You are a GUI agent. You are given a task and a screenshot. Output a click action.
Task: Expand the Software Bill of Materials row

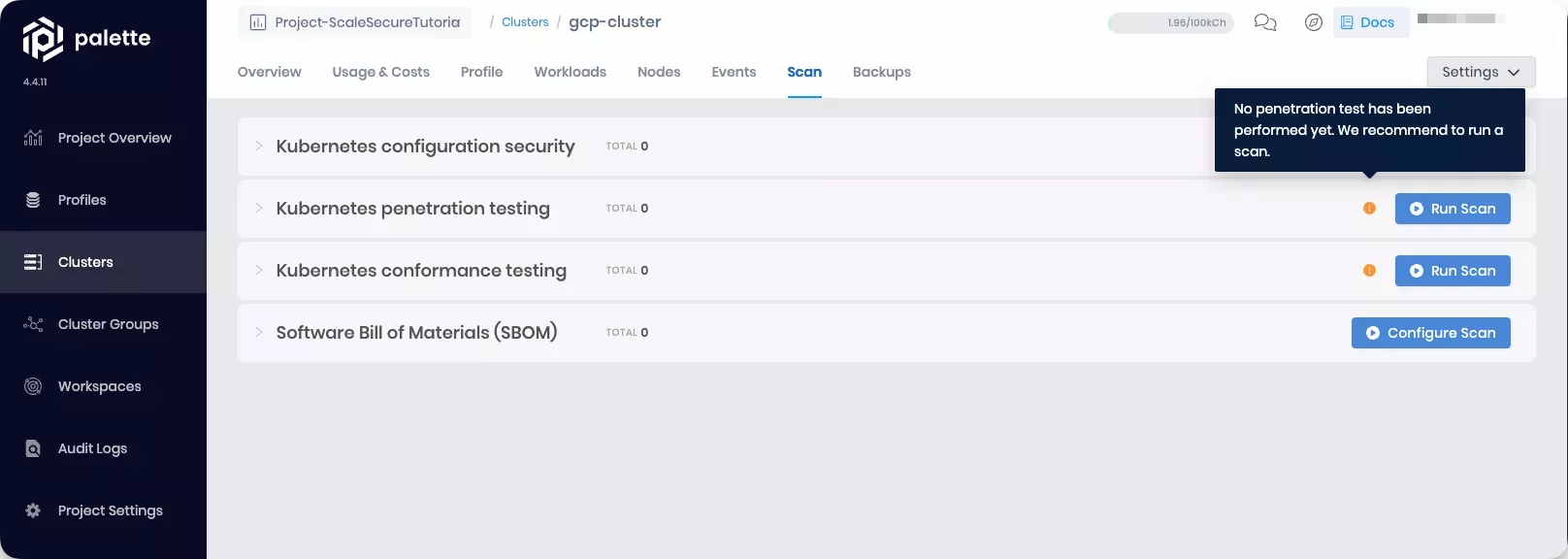258,333
